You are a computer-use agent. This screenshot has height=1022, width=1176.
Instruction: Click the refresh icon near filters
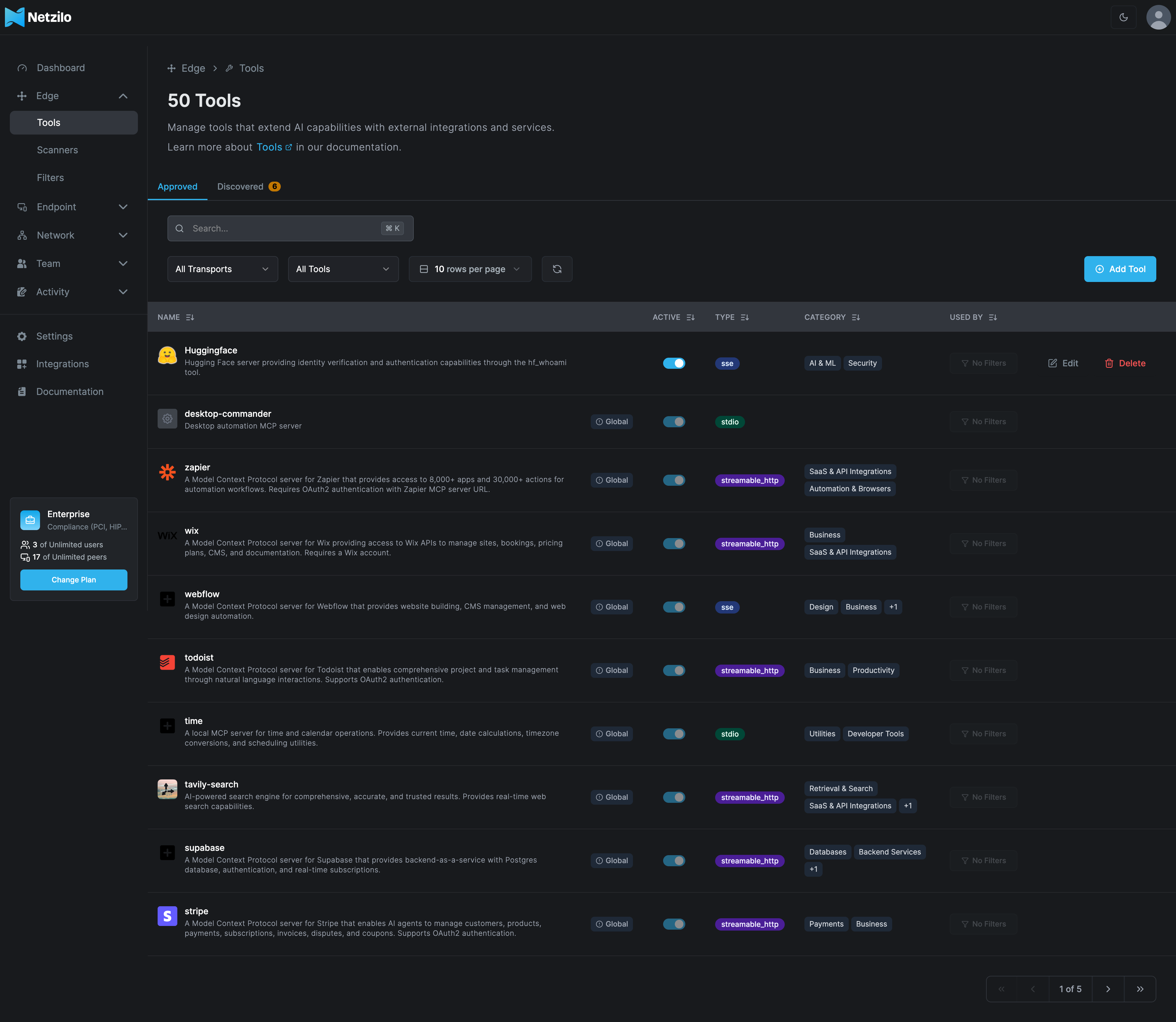coord(557,269)
